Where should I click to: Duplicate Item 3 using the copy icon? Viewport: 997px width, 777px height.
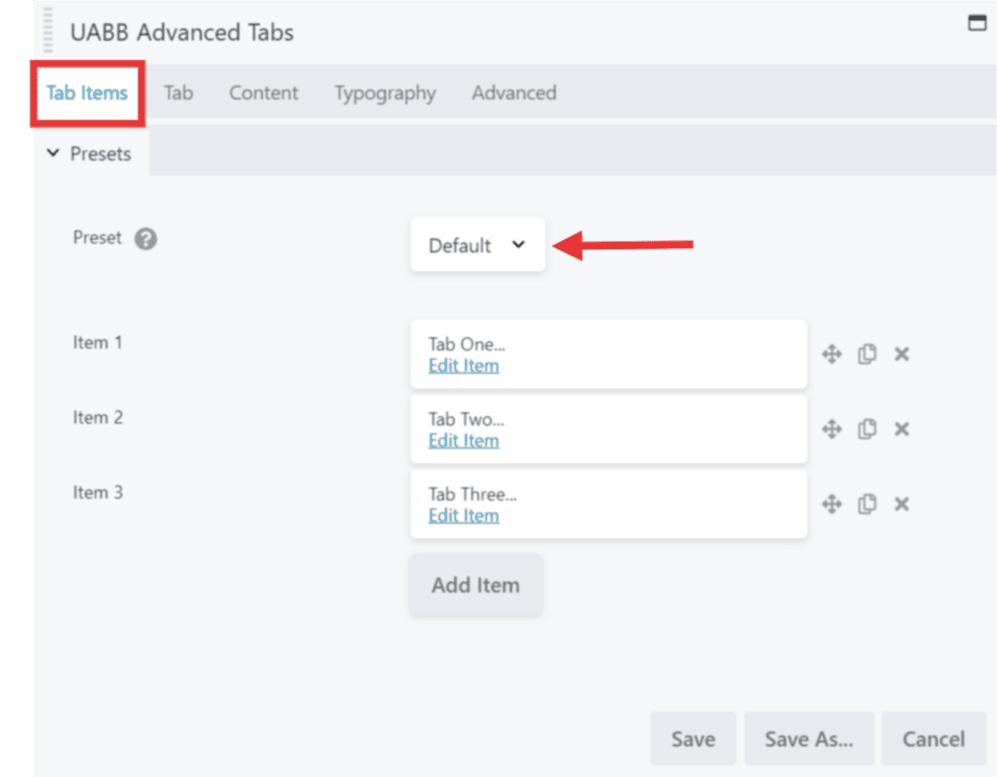pos(867,504)
